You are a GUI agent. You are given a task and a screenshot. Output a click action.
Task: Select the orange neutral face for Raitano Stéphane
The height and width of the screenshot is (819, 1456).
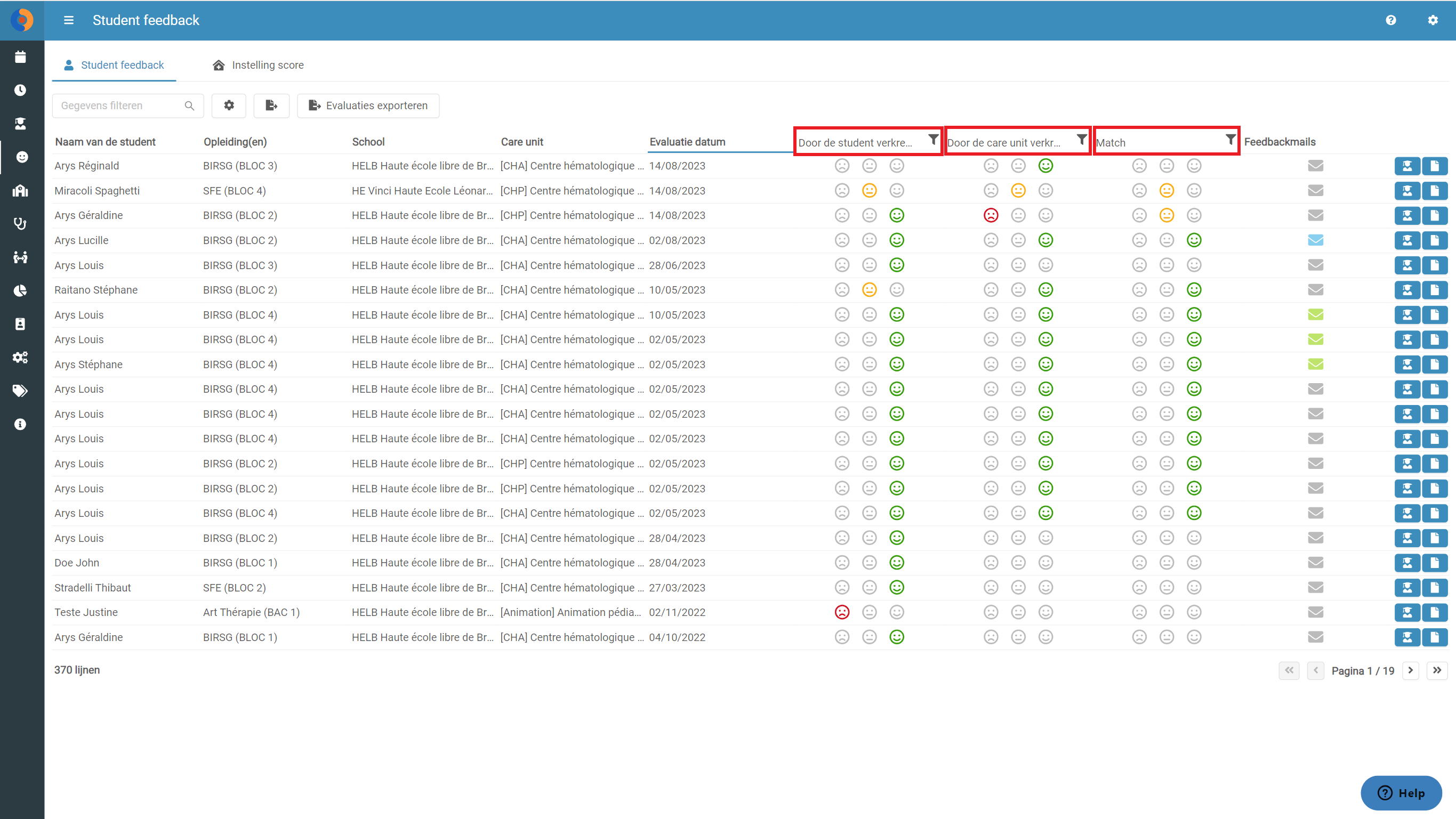point(870,290)
